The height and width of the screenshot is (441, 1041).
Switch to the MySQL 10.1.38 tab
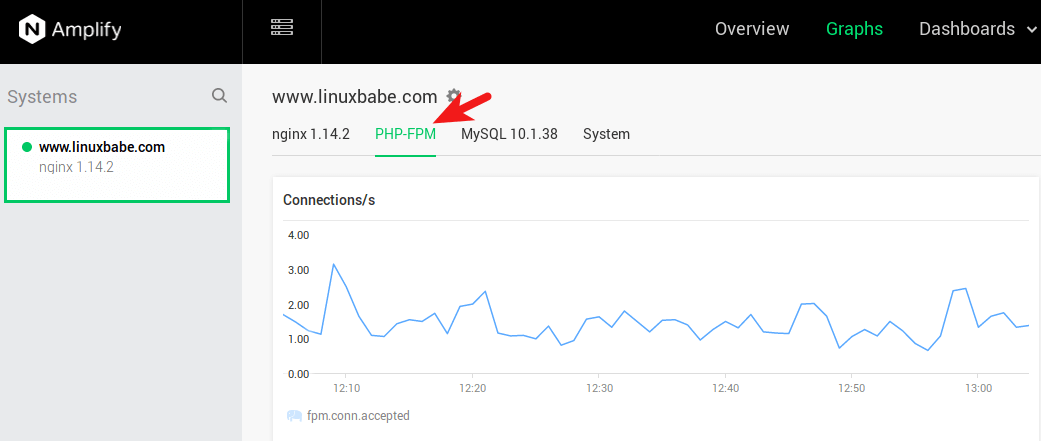(509, 134)
